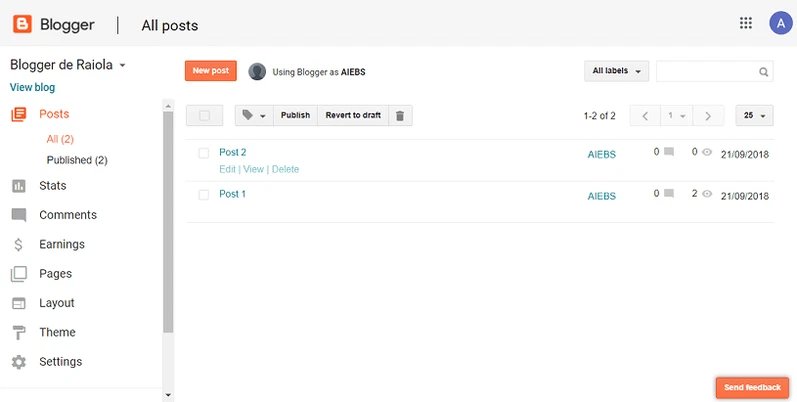The height and width of the screenshot is (402, 797).
Task: Tick the select-all posts checkbox
Action: click(x=204, y=116)
